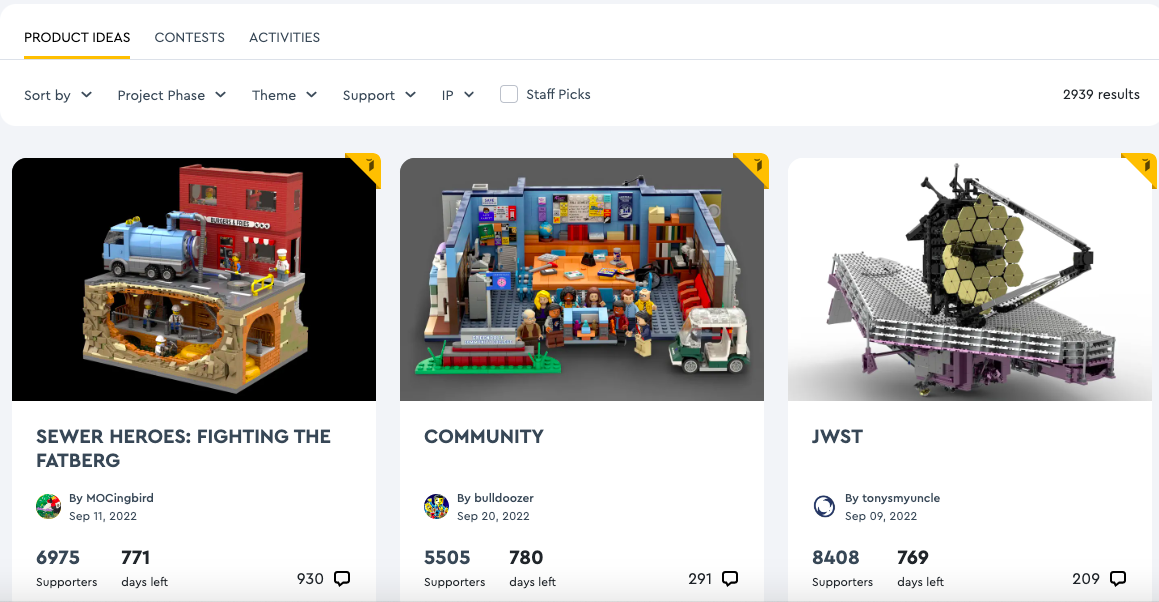Open the JWST project title link
The image size is (1159, 602).
coord(837,436)
